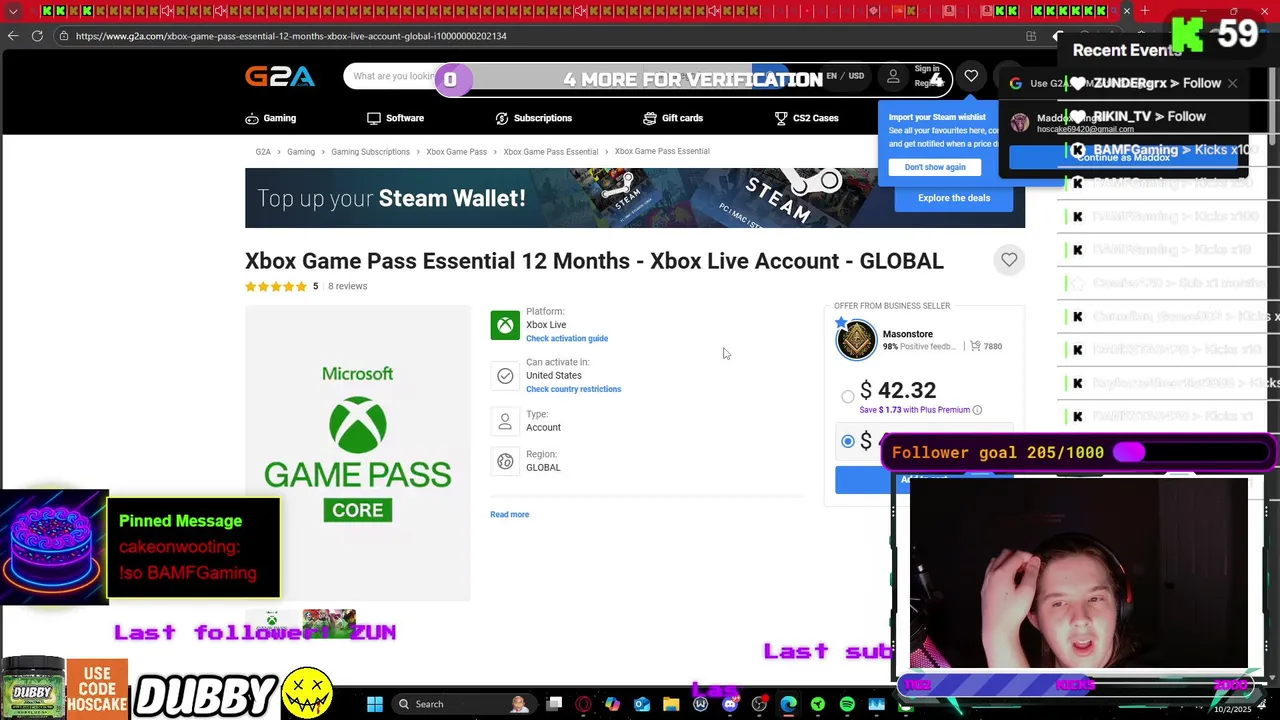Open the browser tab list chevron

pyautogui.click(x=14, y=11)
